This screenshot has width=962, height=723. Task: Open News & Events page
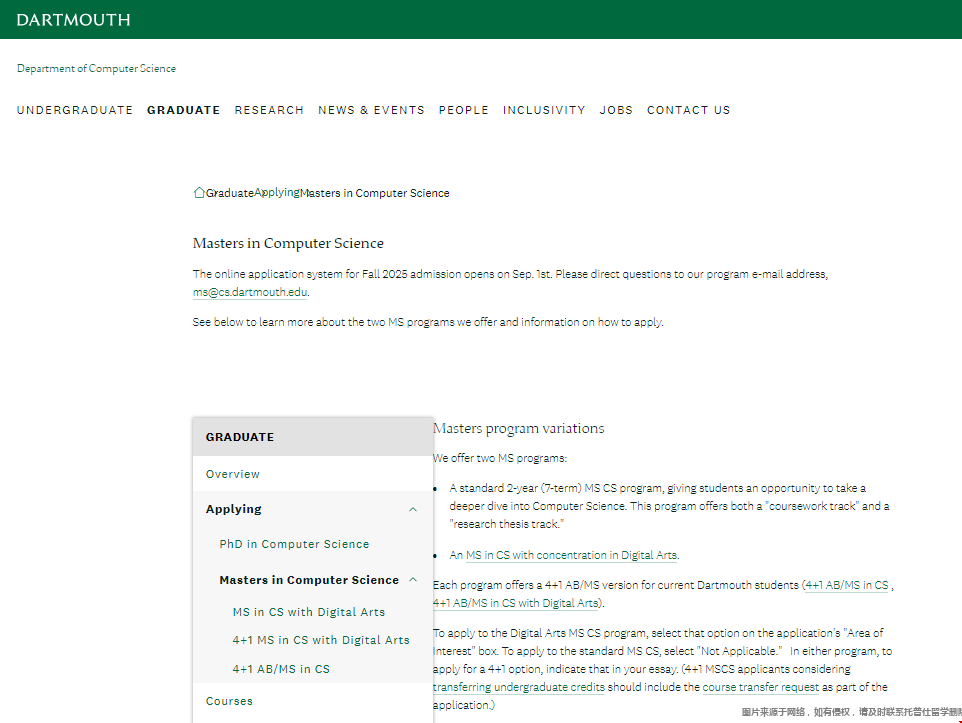371,110
